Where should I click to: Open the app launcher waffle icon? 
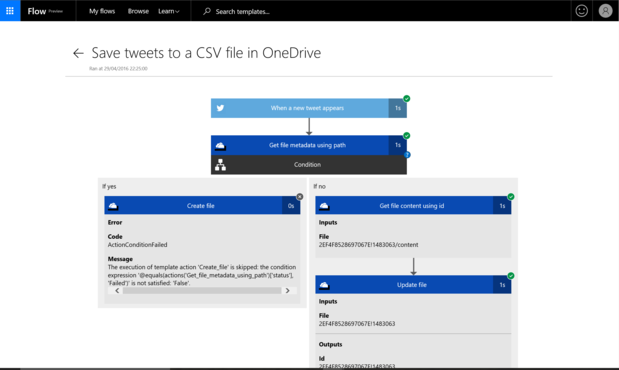point(10,11)
